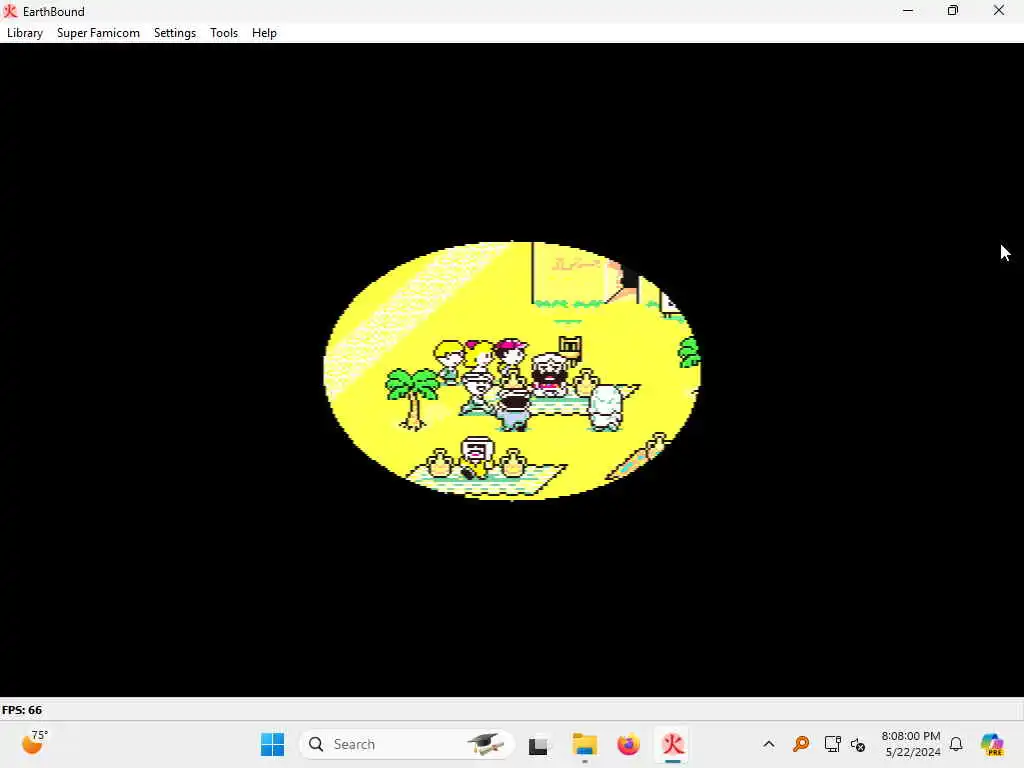Launch Firefox from the taskbar
1024x768 pixels.
[x=628, y=744]
